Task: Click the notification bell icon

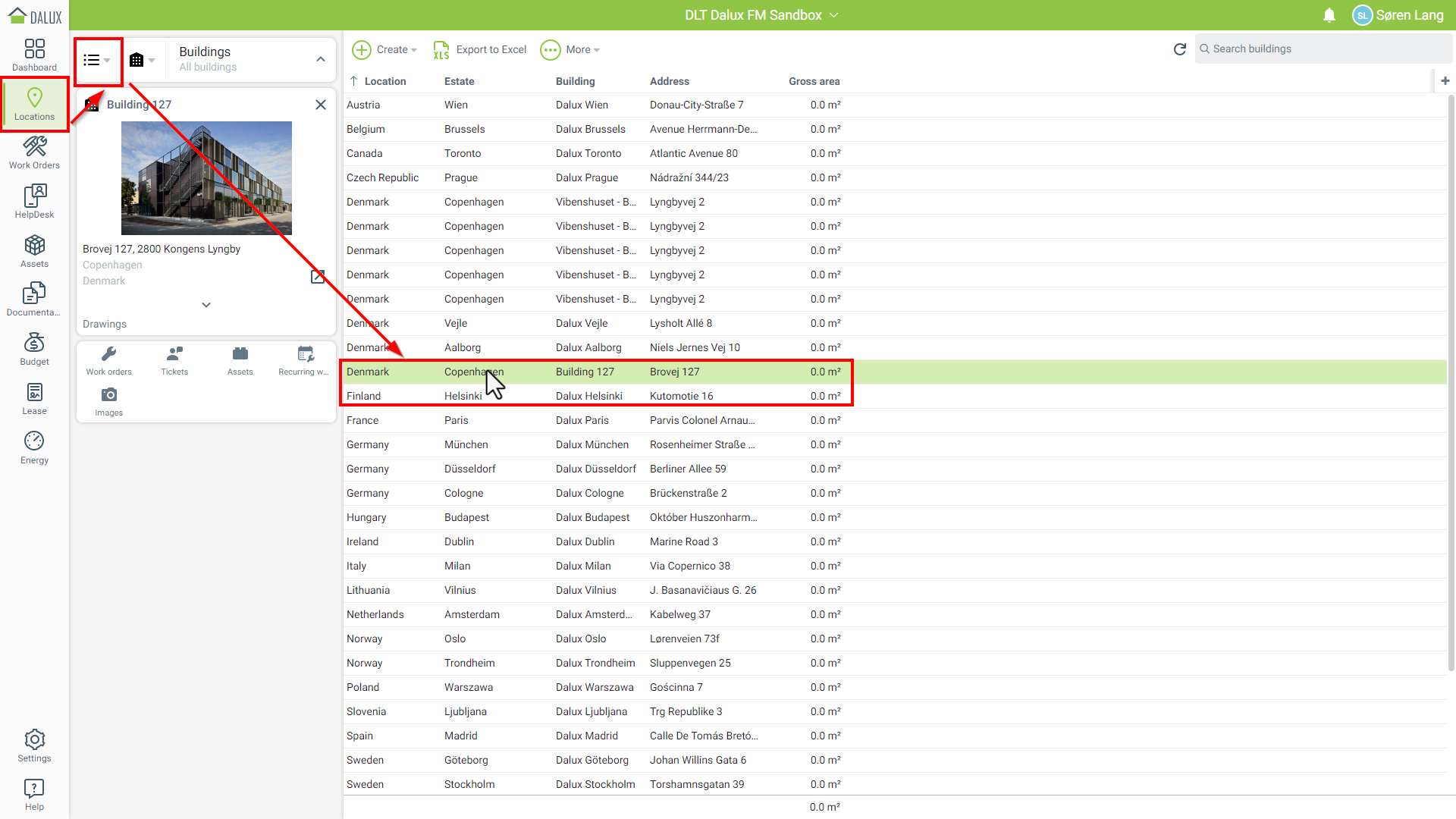Action: tap(1329, 15)
